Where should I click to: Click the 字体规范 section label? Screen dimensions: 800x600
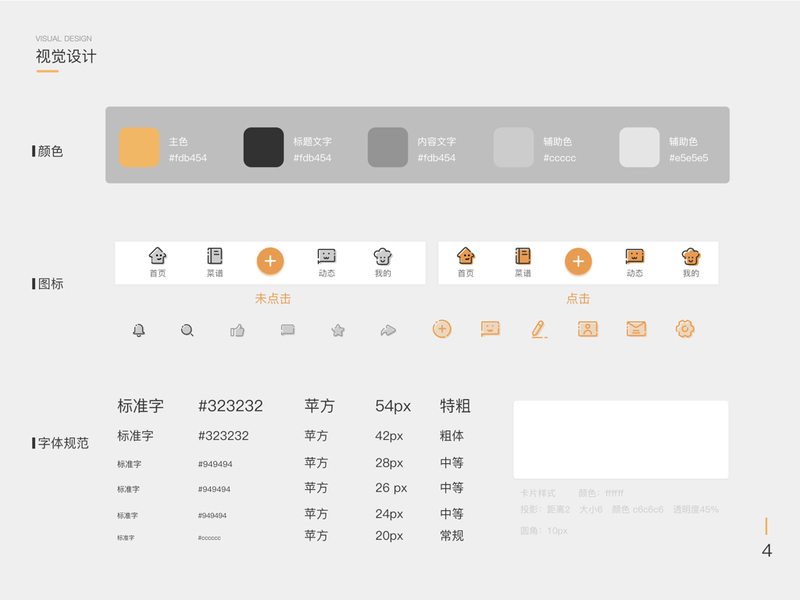(63, 443)
